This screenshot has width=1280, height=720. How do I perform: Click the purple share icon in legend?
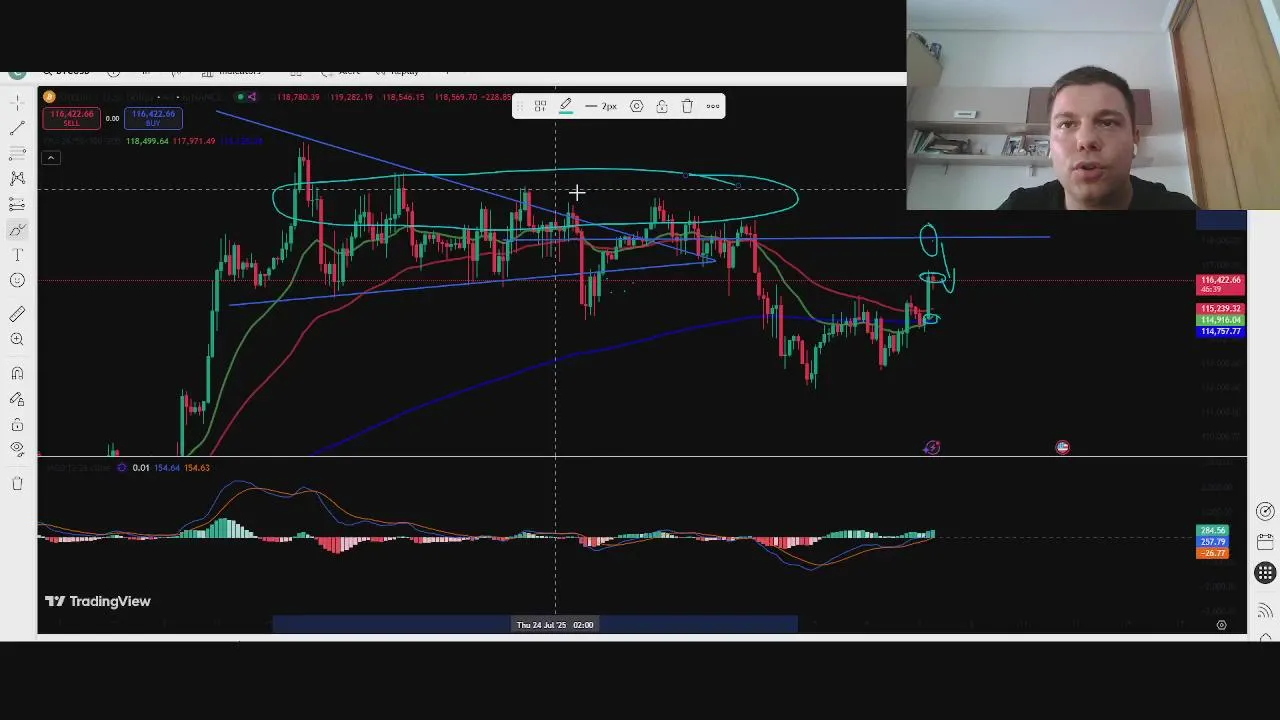point(252,97)
